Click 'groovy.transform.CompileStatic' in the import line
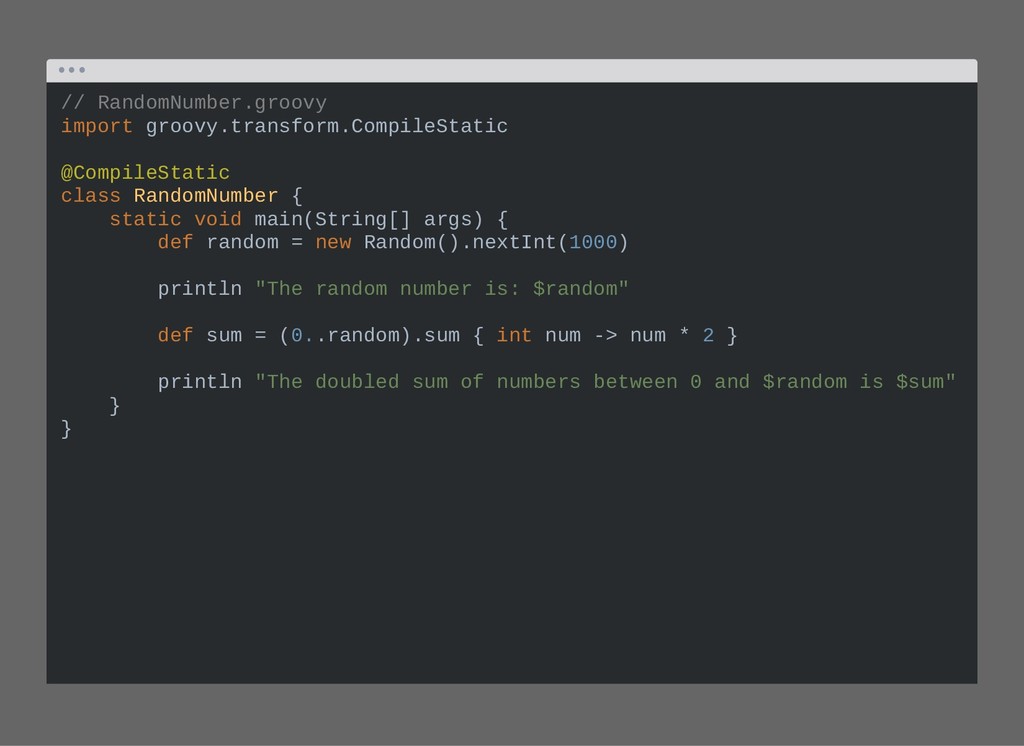Screen dimensions: 1024x746 pos(327,126)
